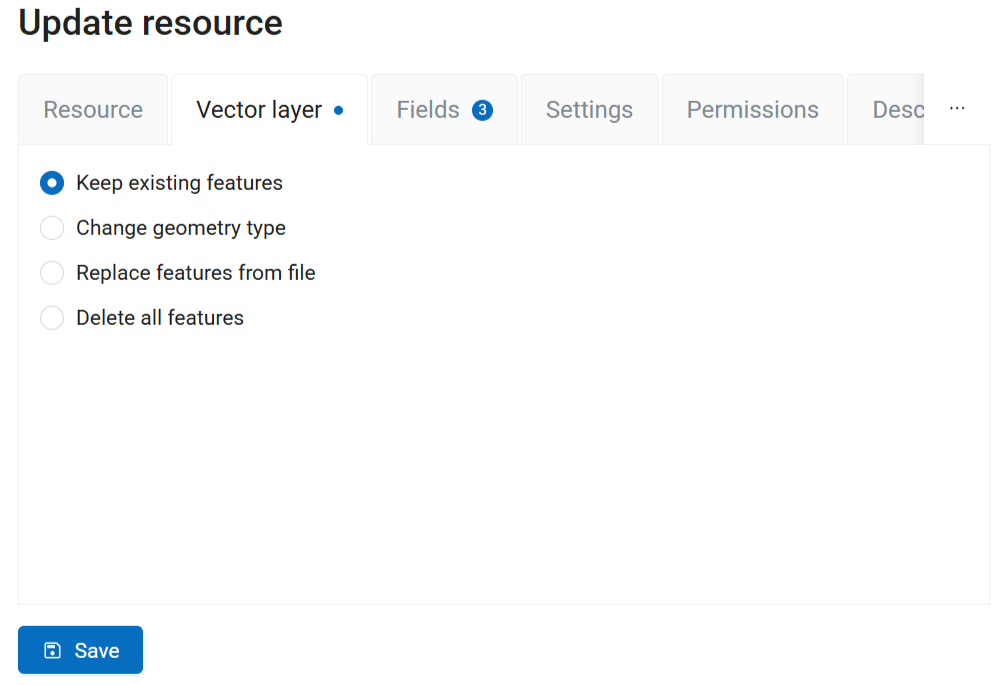Click the Save button
This screenshot has height=685, width=1004.
pos(81,650)
